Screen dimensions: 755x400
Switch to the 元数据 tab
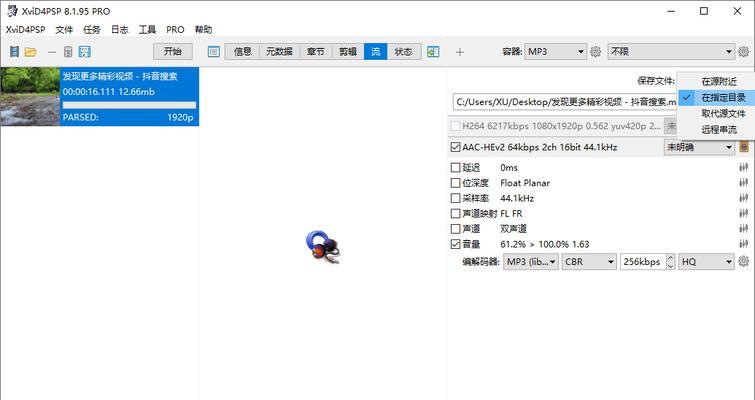coord(279,52)
